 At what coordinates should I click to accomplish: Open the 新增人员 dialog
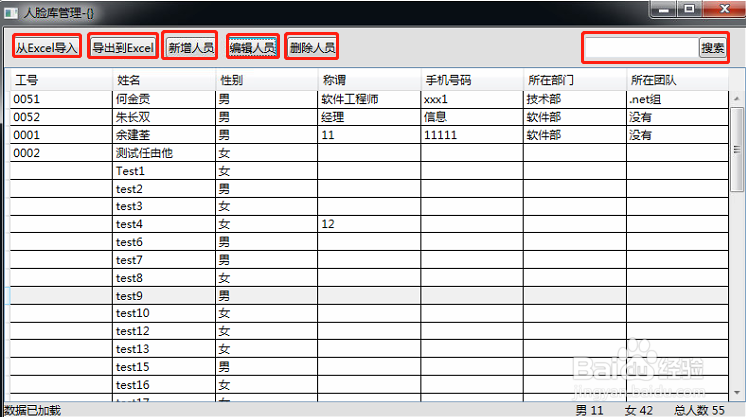190,47
